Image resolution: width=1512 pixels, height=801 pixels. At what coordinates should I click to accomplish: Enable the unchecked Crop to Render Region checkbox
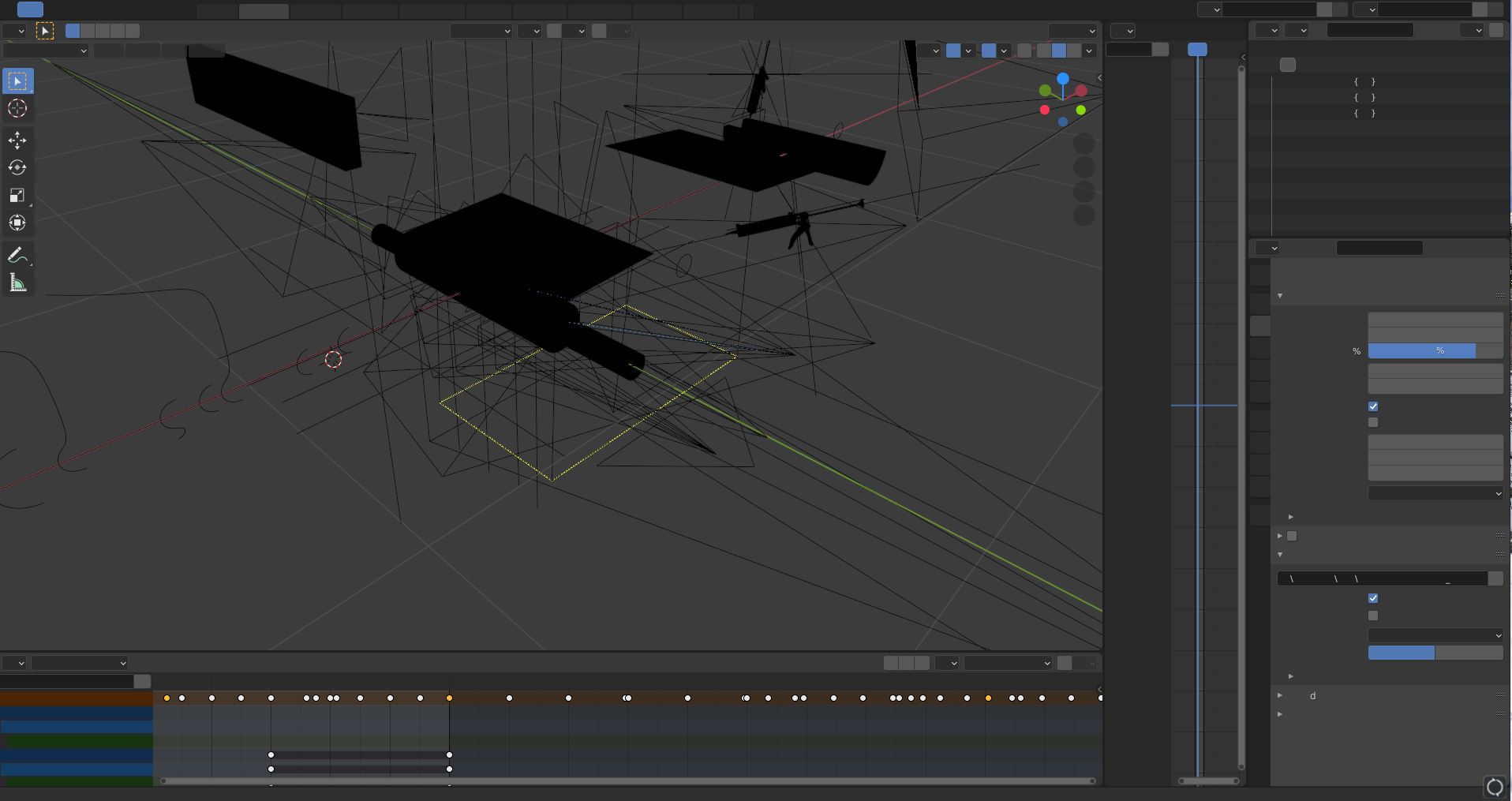click(x=1373, y=422)
